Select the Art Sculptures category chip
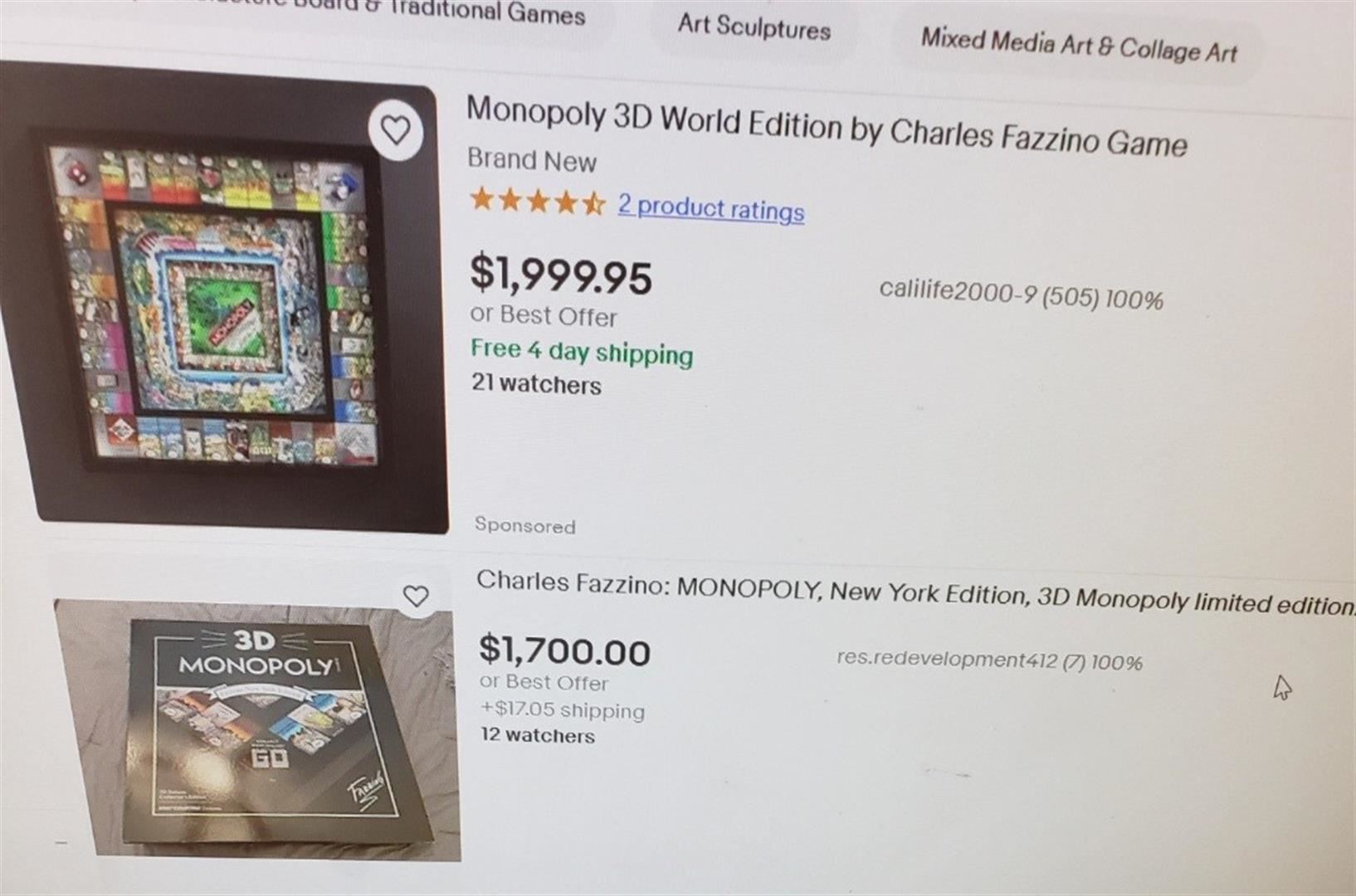Image resolution: width=1356 pixels, height=896 pixels. [754, 27]
